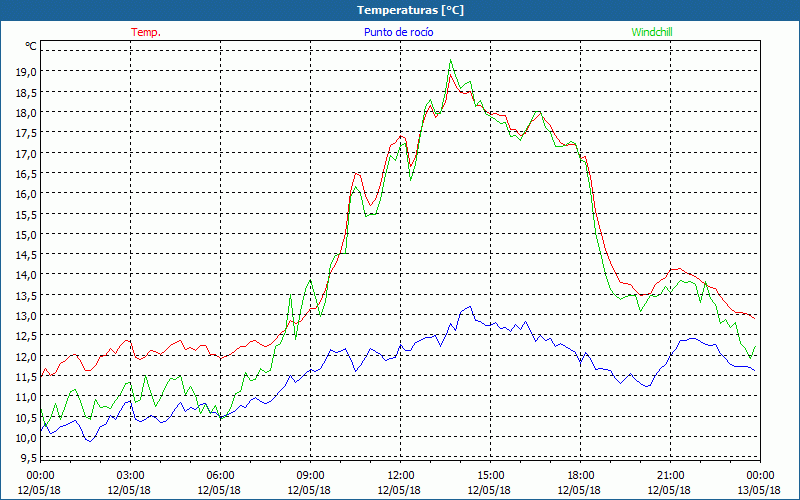Click the 09:00 time axis label
The image size is (800, 500).
coord(310,476)
